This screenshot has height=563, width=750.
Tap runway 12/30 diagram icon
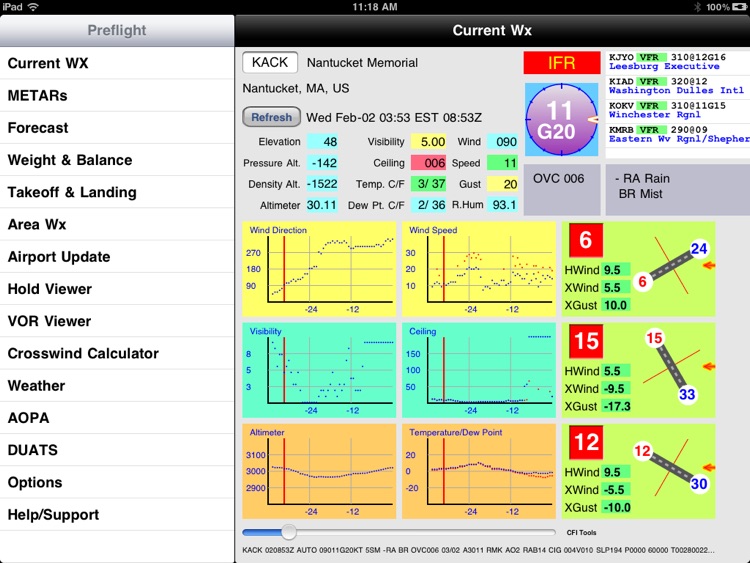(x=672, y=468)
